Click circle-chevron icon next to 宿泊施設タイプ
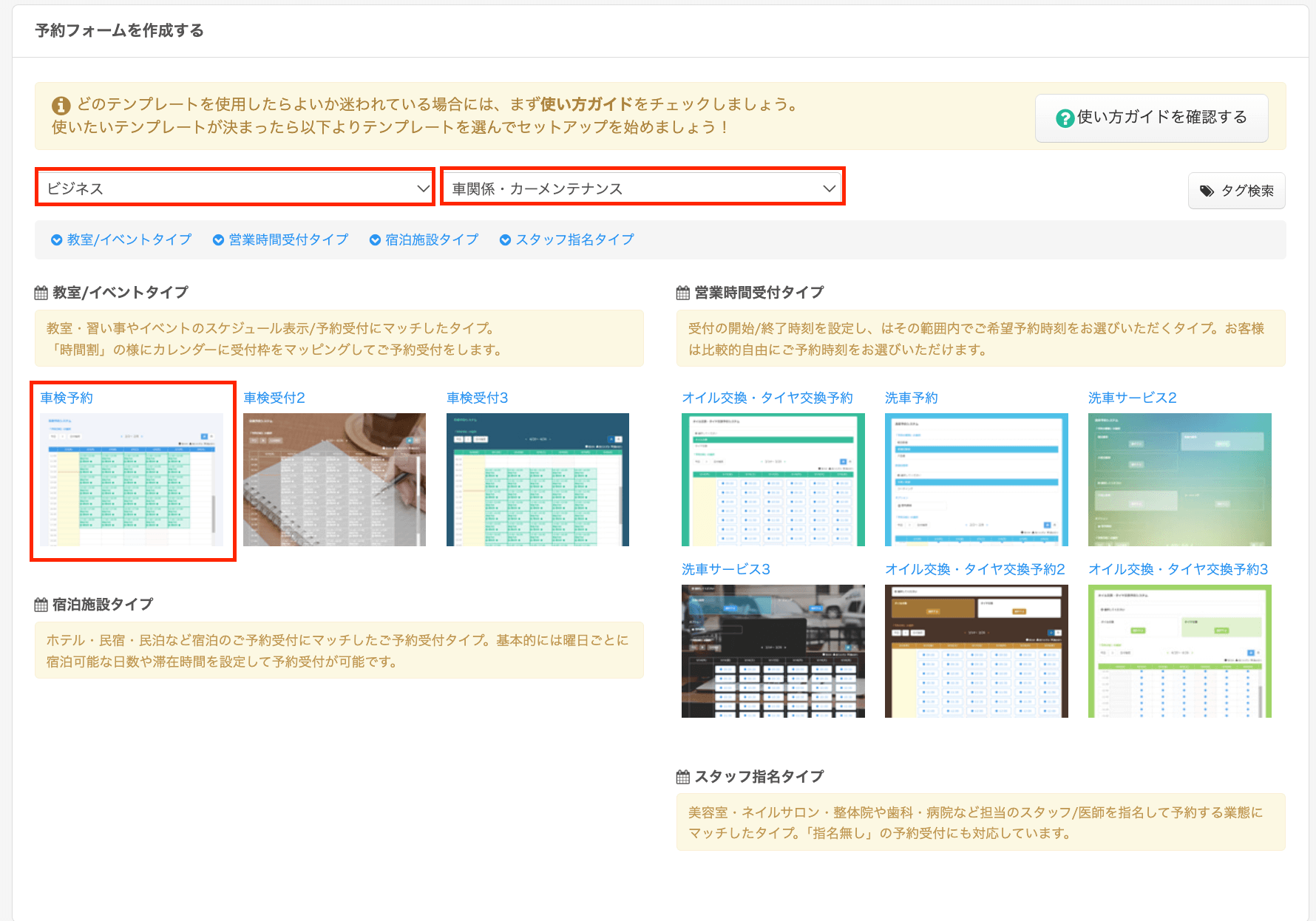The width and height of the screenshot is (1316, 921). pos(375,240)
